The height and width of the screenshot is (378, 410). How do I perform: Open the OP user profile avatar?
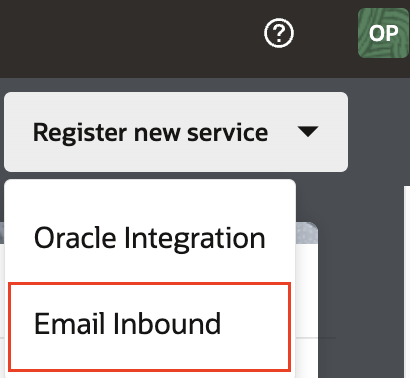(x=384, y=33)
